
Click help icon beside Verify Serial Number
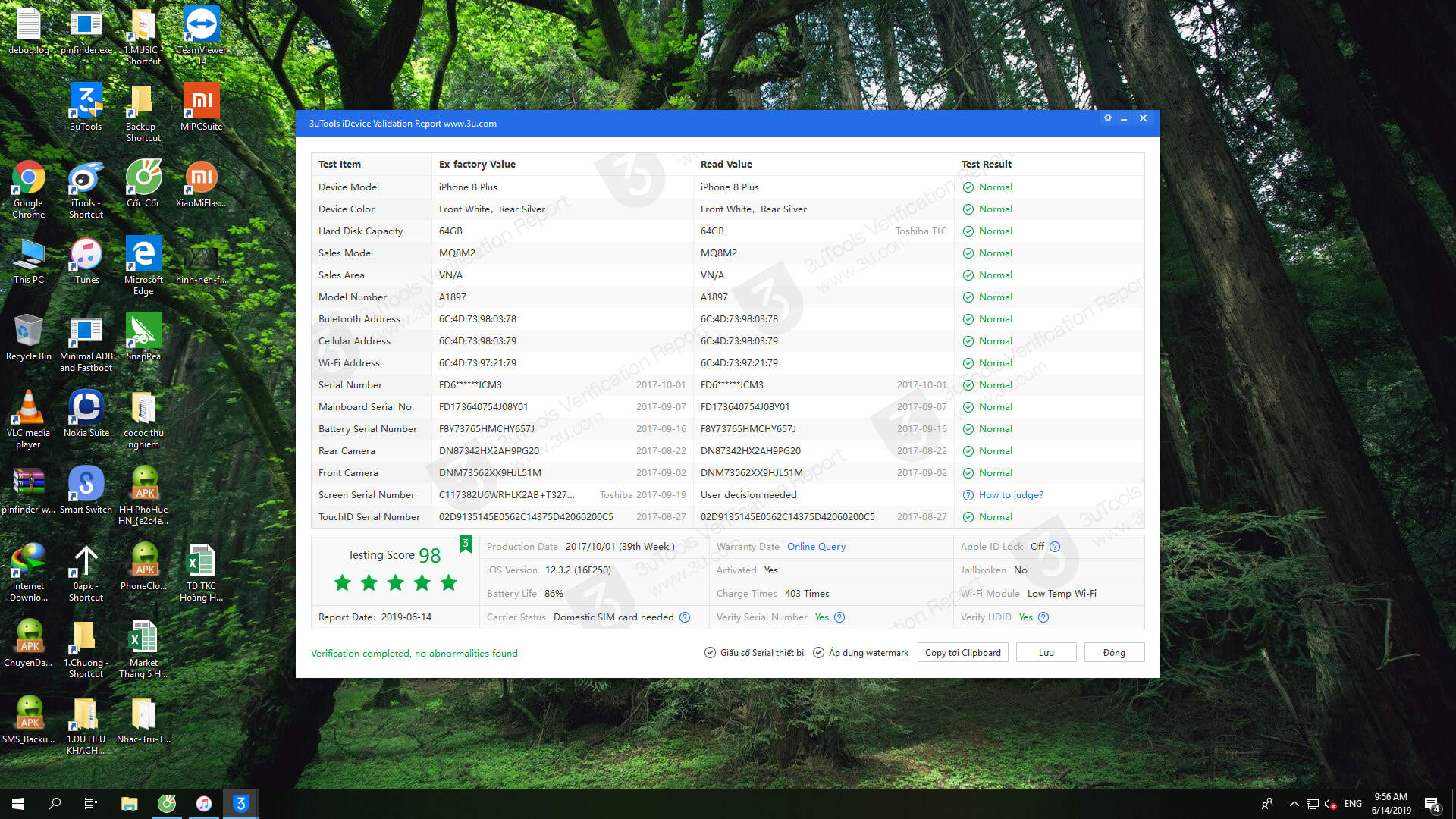tap(839, 617)
